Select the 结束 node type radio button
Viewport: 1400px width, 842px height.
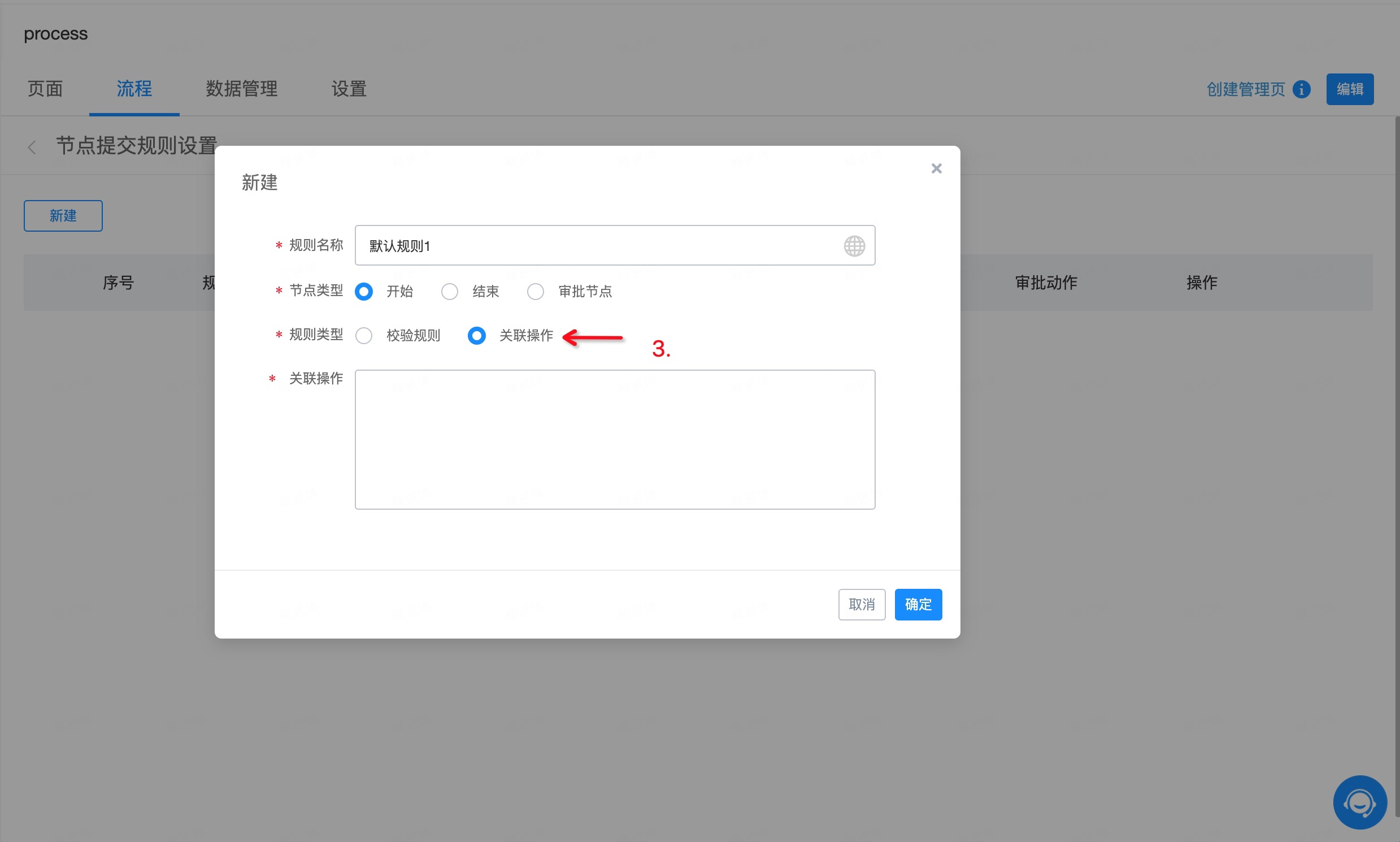point(450,292)
